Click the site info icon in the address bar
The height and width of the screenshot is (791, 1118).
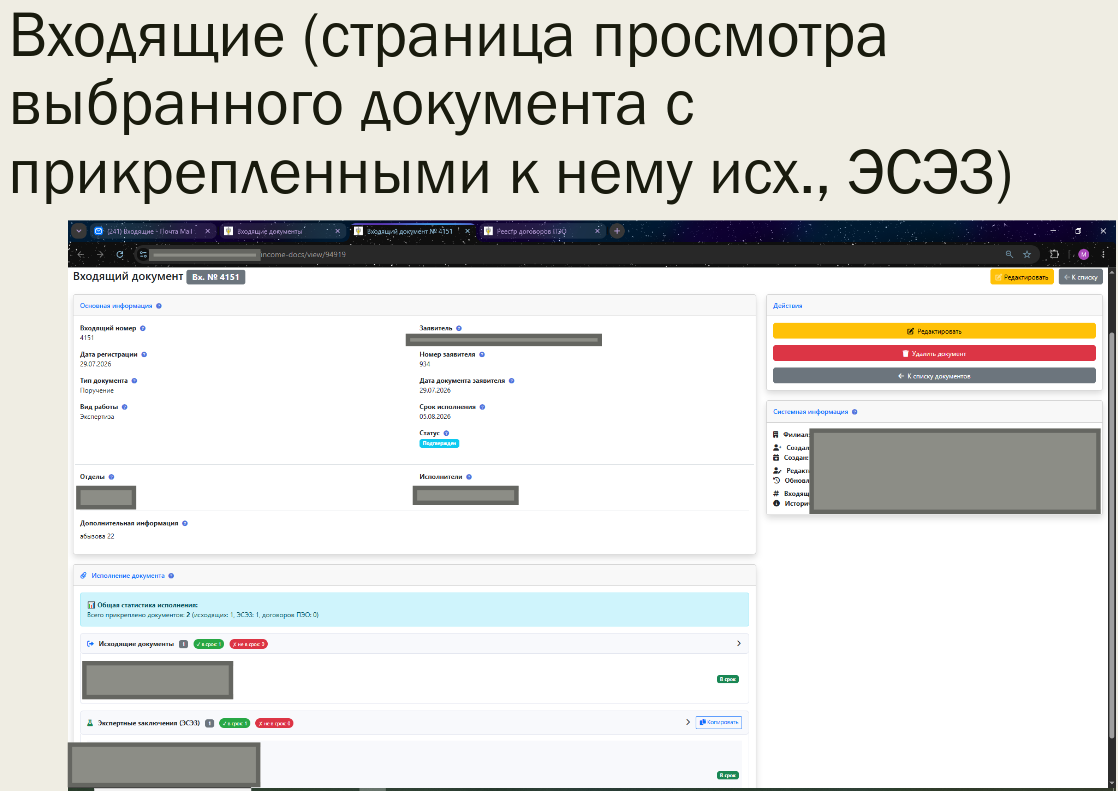coord(143,255)
